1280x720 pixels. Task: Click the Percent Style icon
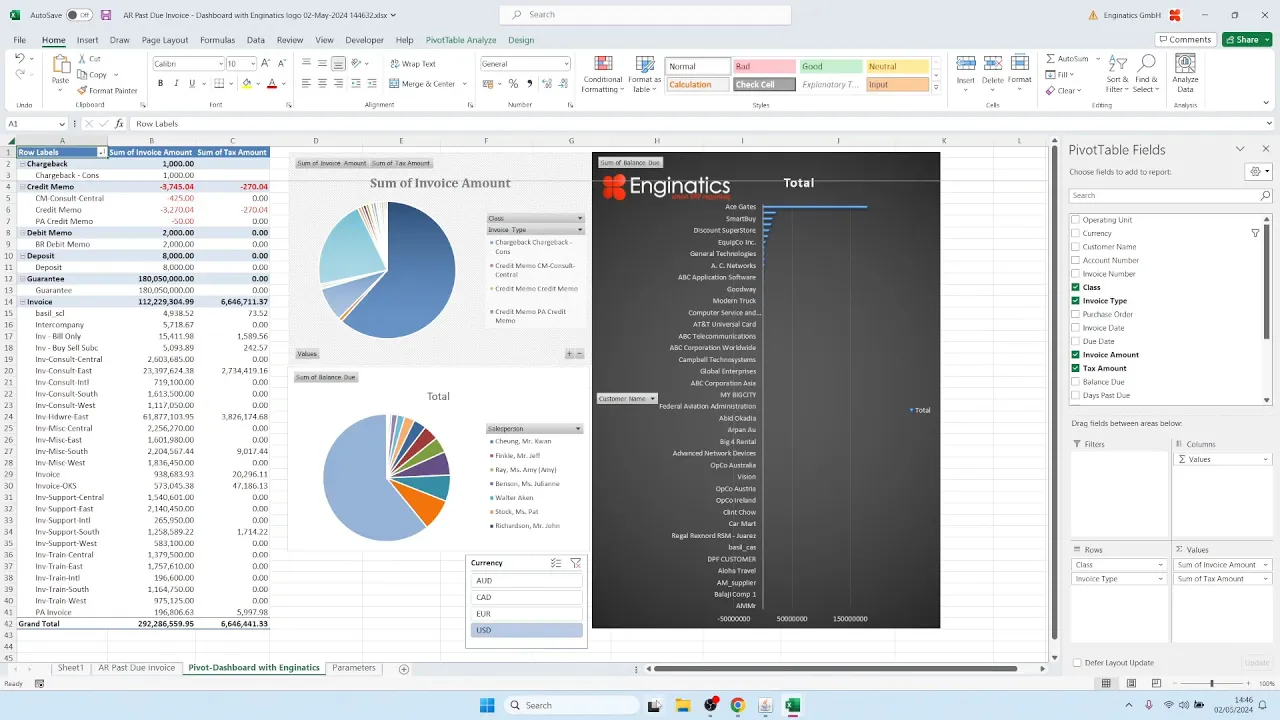click(513, 84)
